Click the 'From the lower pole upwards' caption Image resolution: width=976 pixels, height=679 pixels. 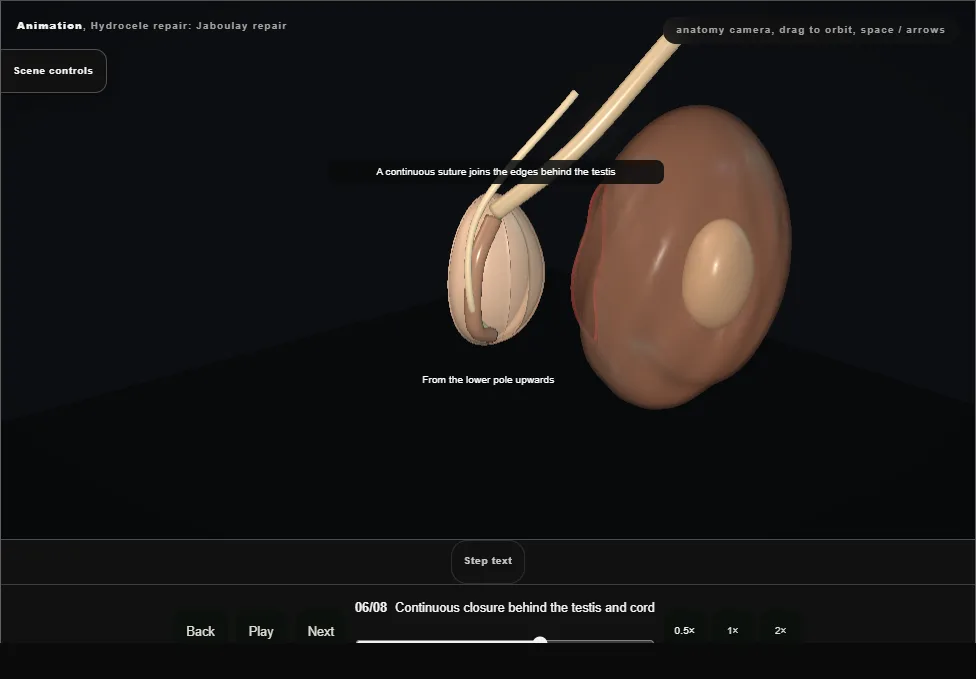coord(488,380)
